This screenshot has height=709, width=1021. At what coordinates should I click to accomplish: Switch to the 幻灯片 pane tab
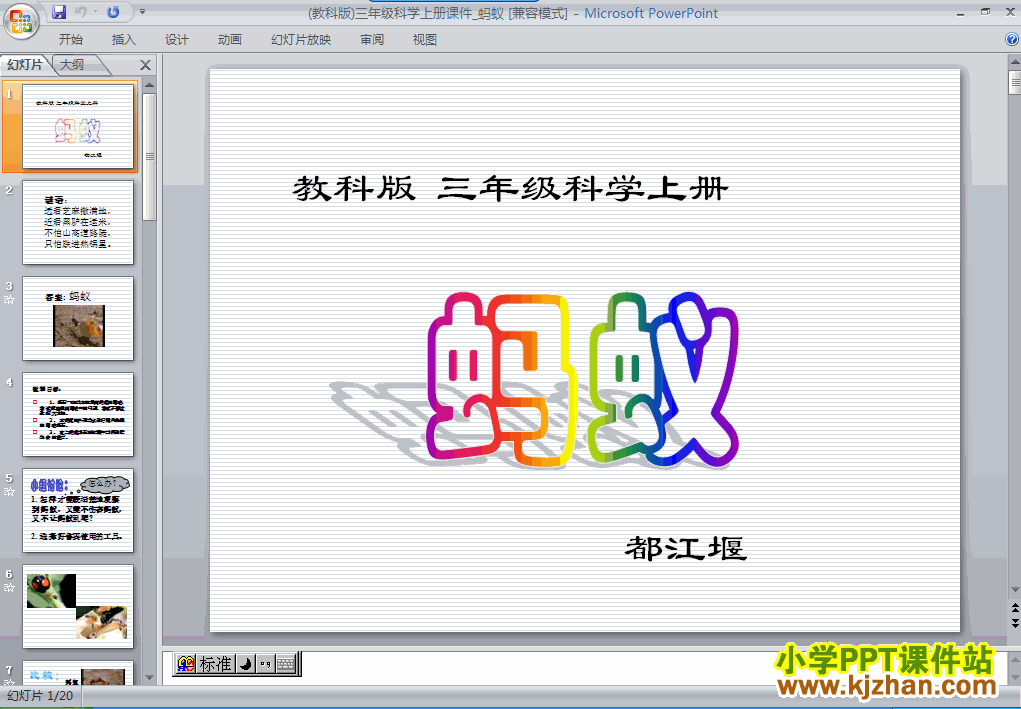click(25, 64)
